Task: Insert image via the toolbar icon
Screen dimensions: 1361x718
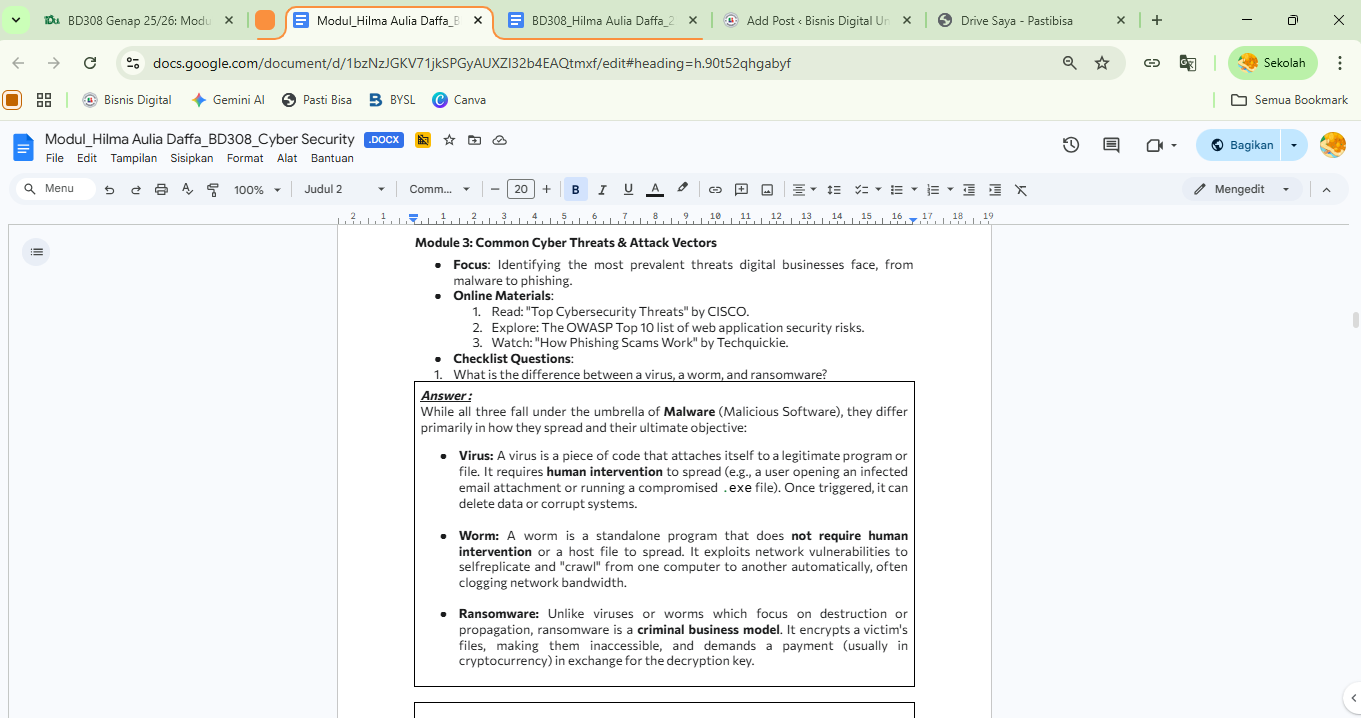Action: pyautogui.click(x=767, y=189)
